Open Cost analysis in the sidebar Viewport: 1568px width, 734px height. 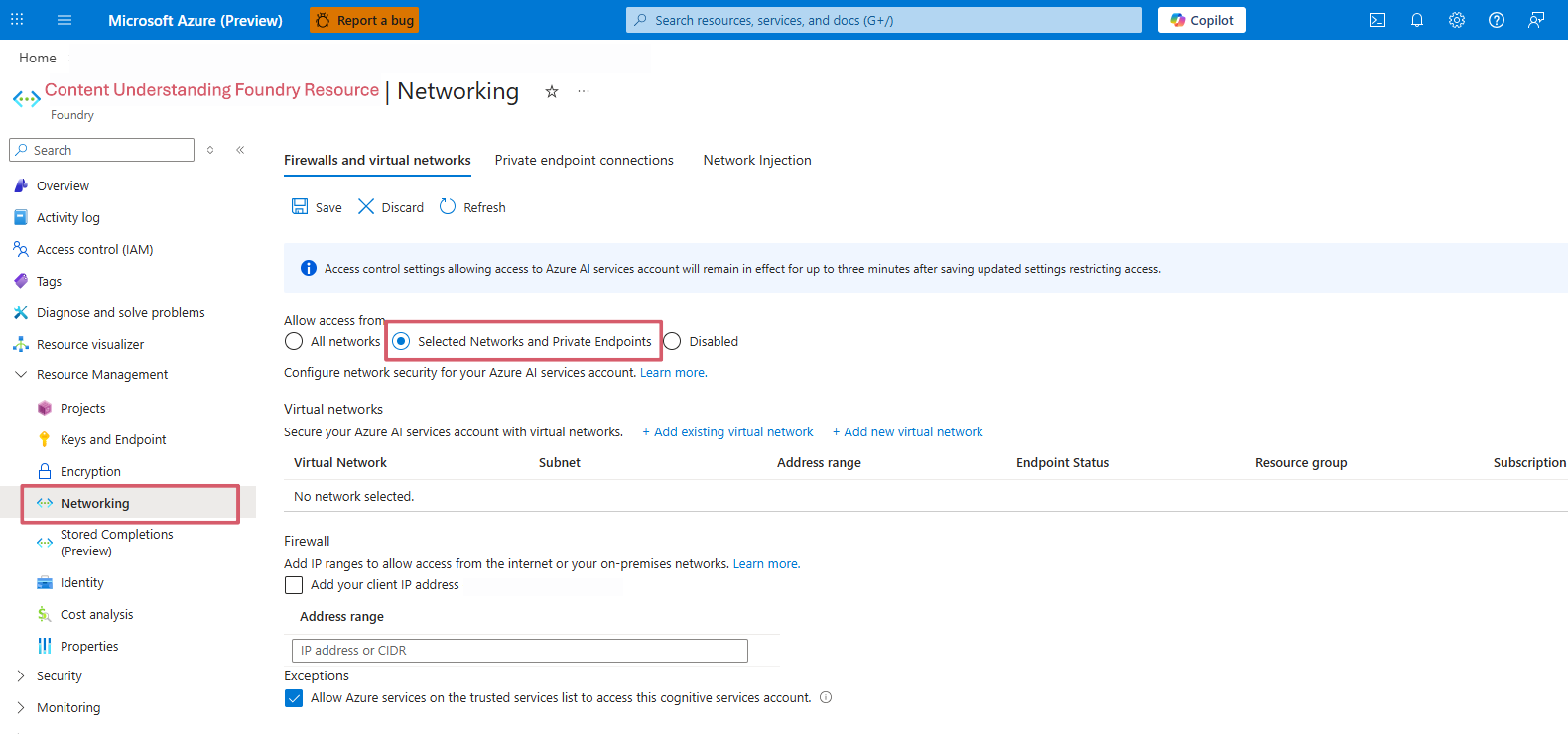96,614
